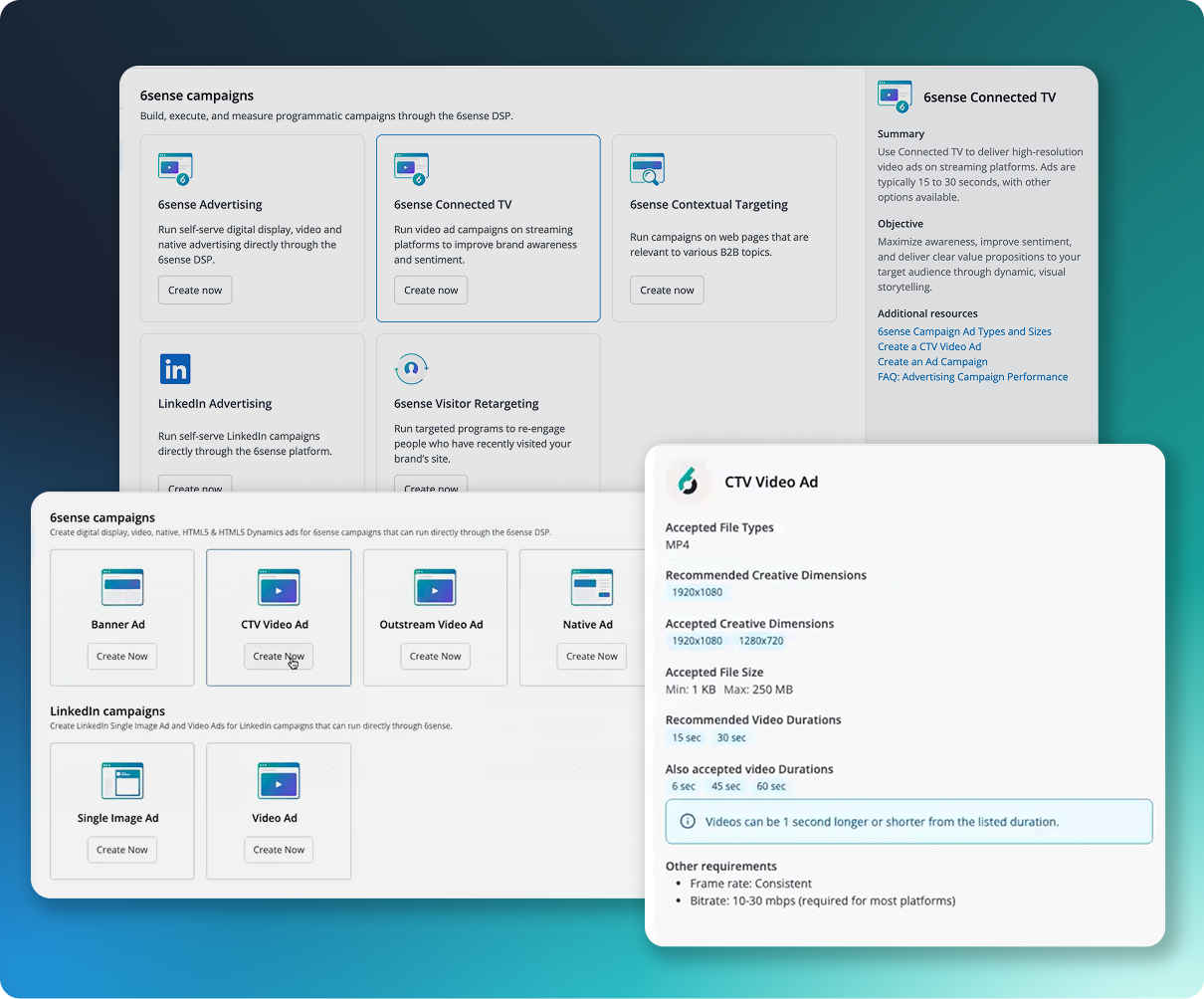Create now under 6sense Contextual Targeting
Image resolution: width=1204 pixels, height=999 pixels.
click(667, 291)
